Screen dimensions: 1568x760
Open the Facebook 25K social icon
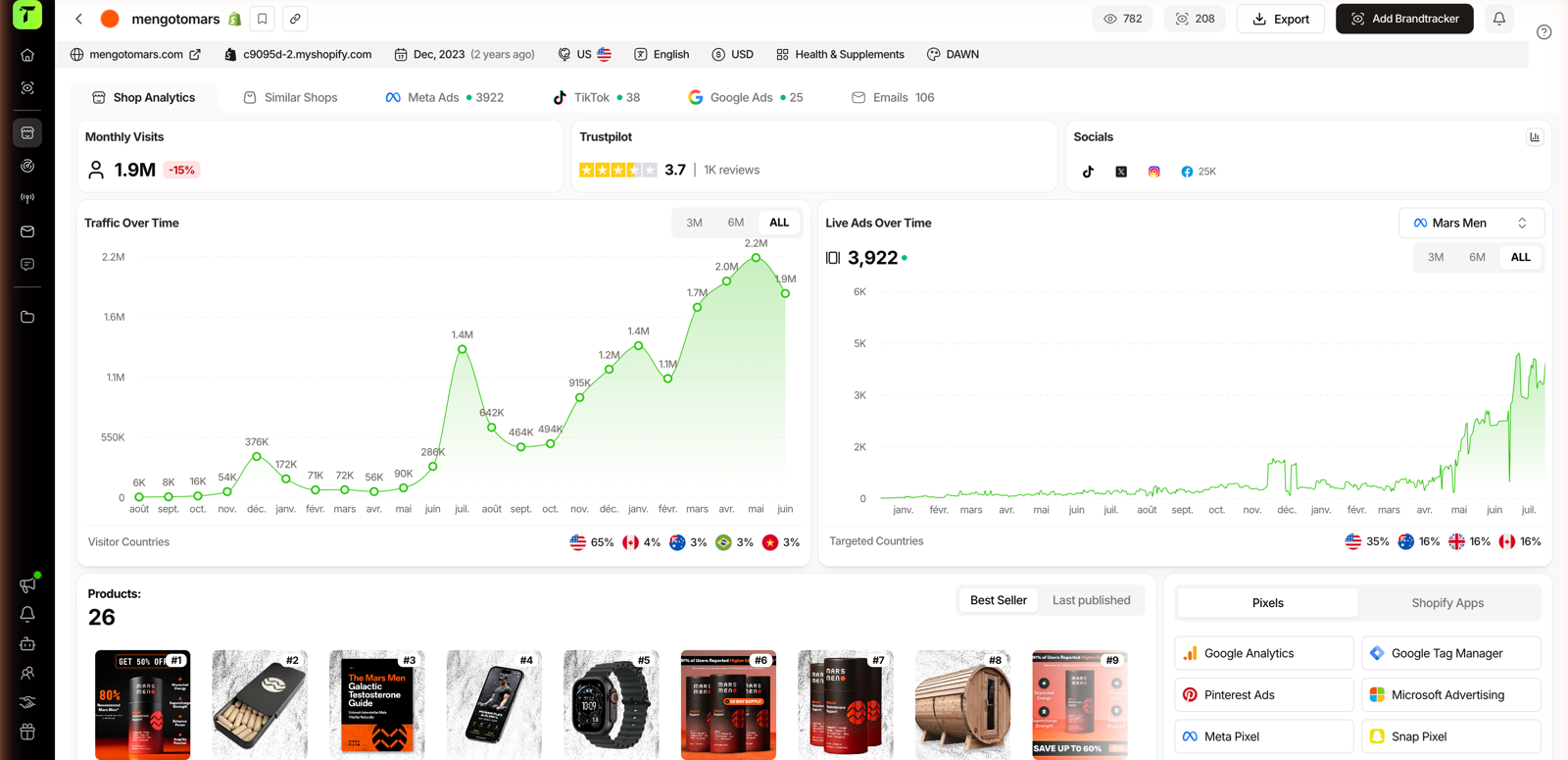[x=1198, y=172]
